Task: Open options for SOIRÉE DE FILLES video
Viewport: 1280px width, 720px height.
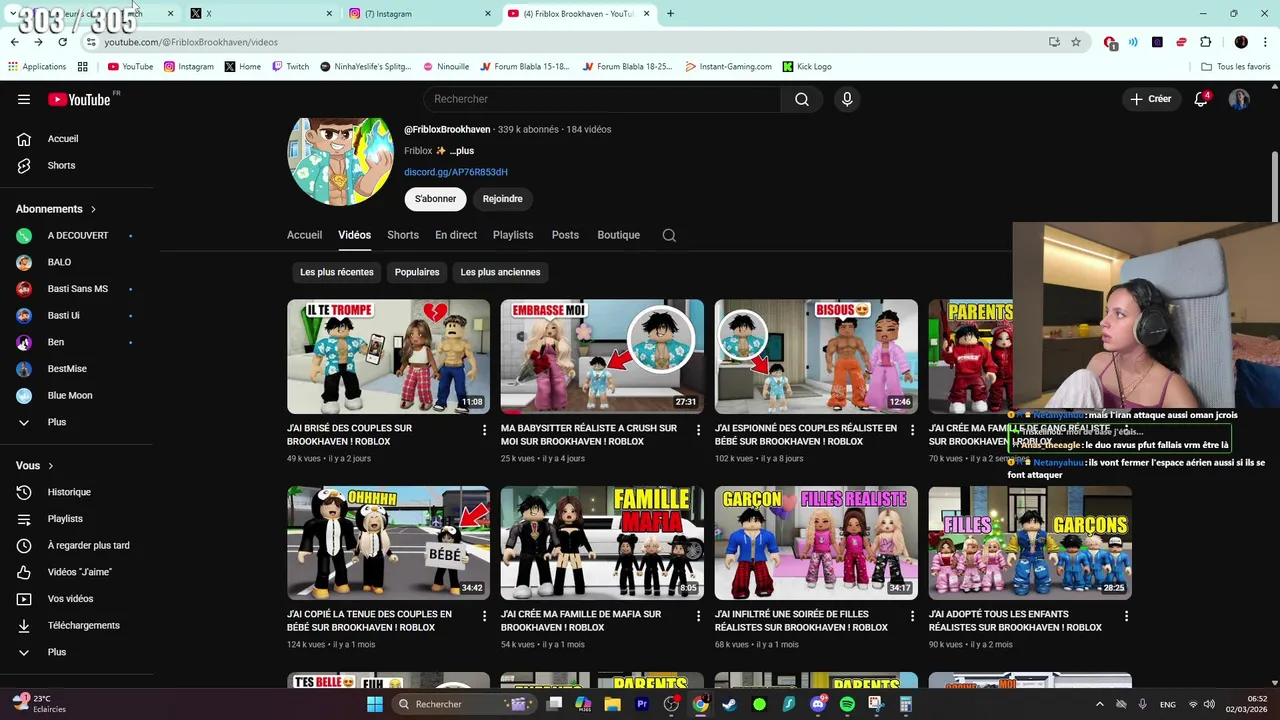Action: pos(912,616)
